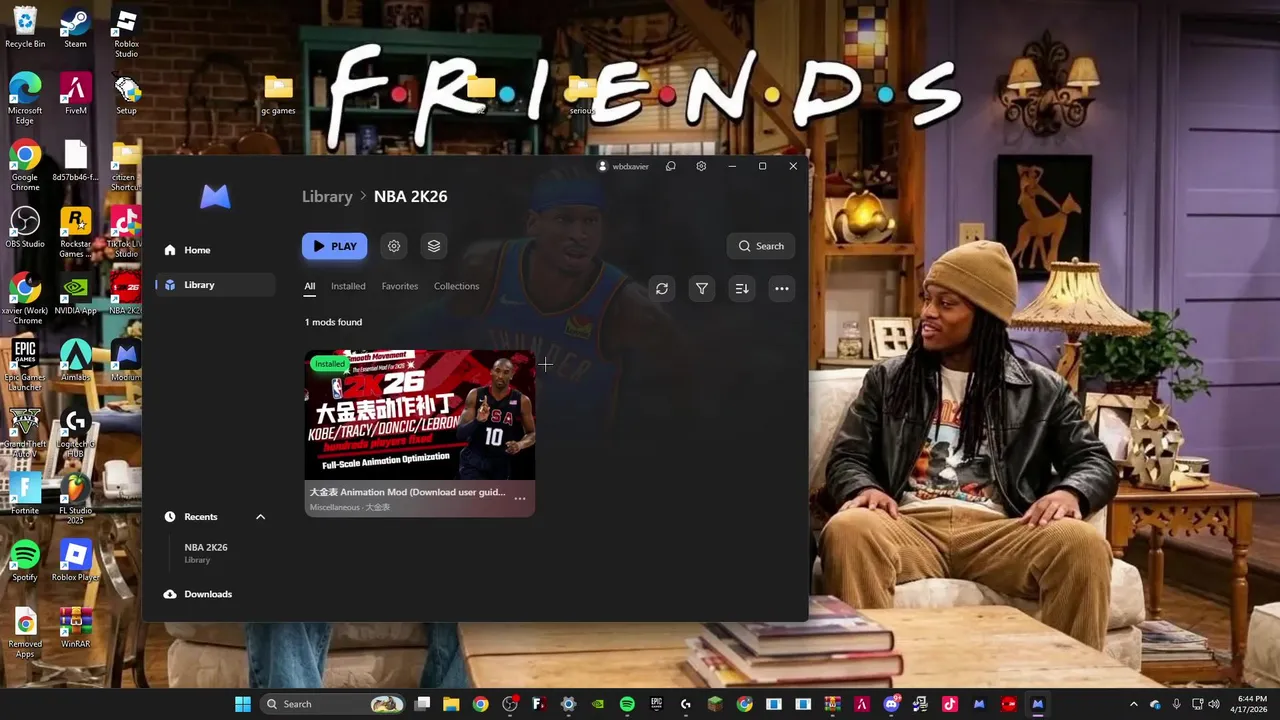This screenshot has height=720, width=1280.
Task: Launch NBA 2K26 with the PLAY button
Action: tap(335, 246)
